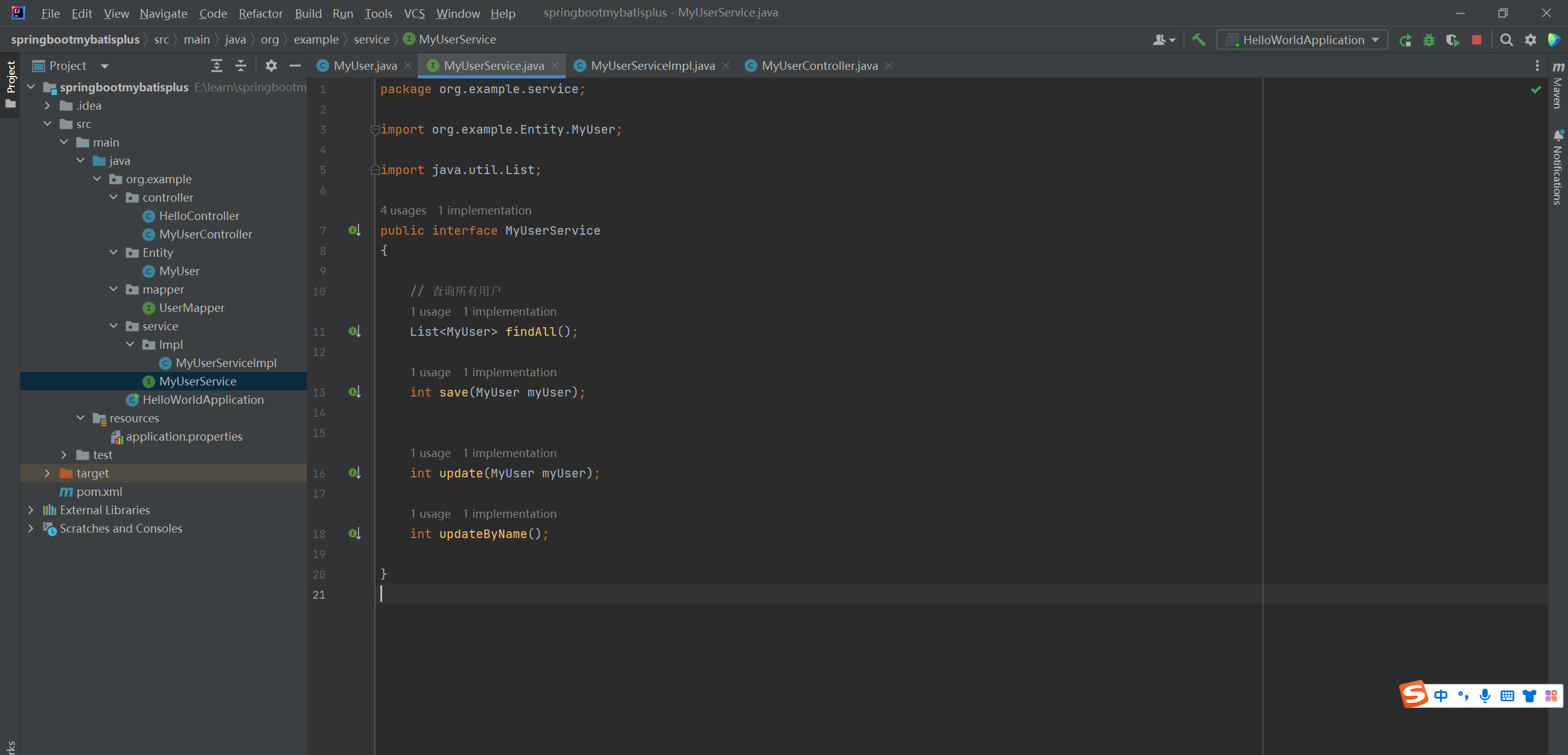Click gutter implementation icon beside findAll method
Screen dimensions: 1568x755
355,332
